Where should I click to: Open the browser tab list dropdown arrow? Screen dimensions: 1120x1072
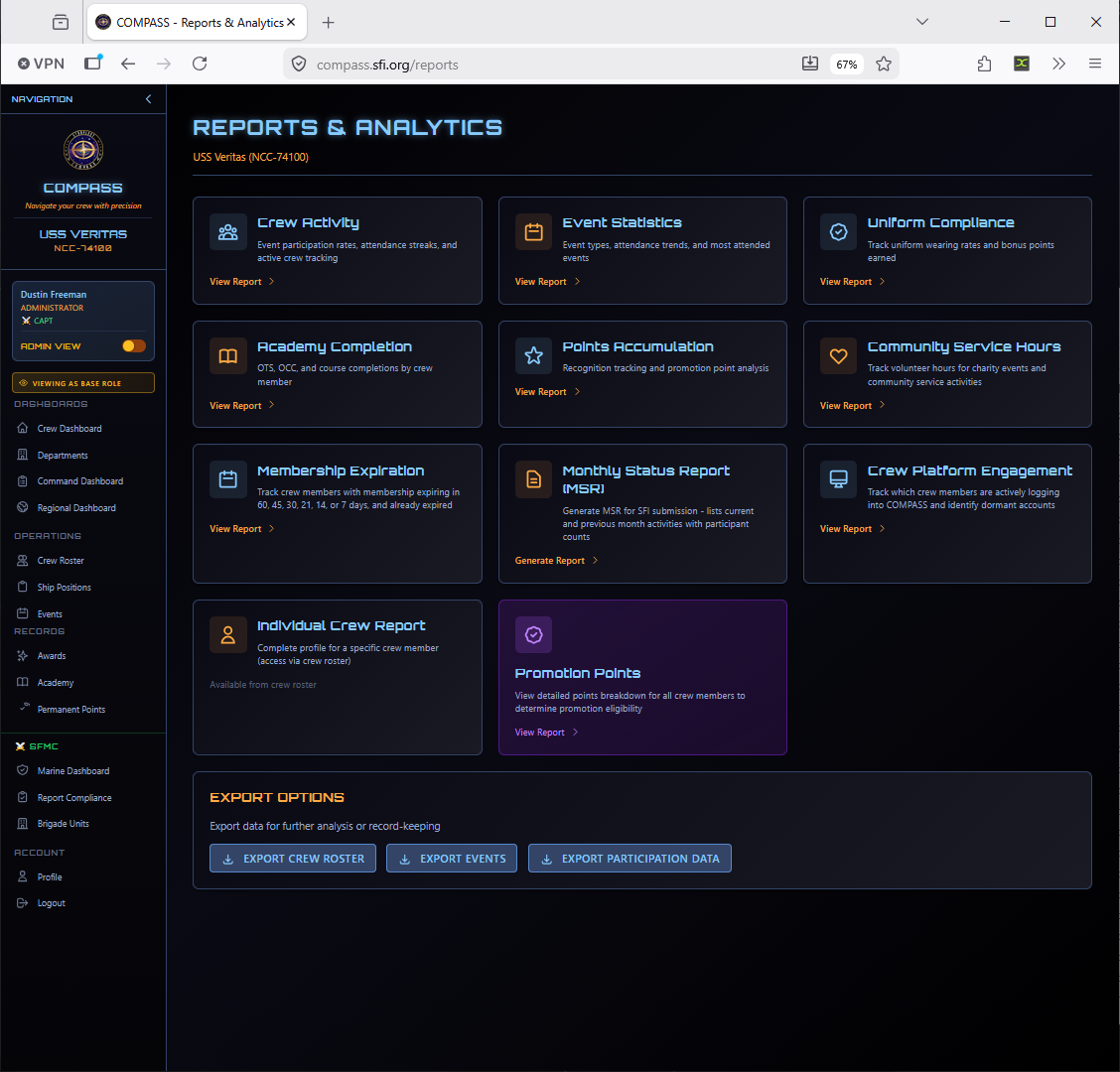tap(922, 22)
